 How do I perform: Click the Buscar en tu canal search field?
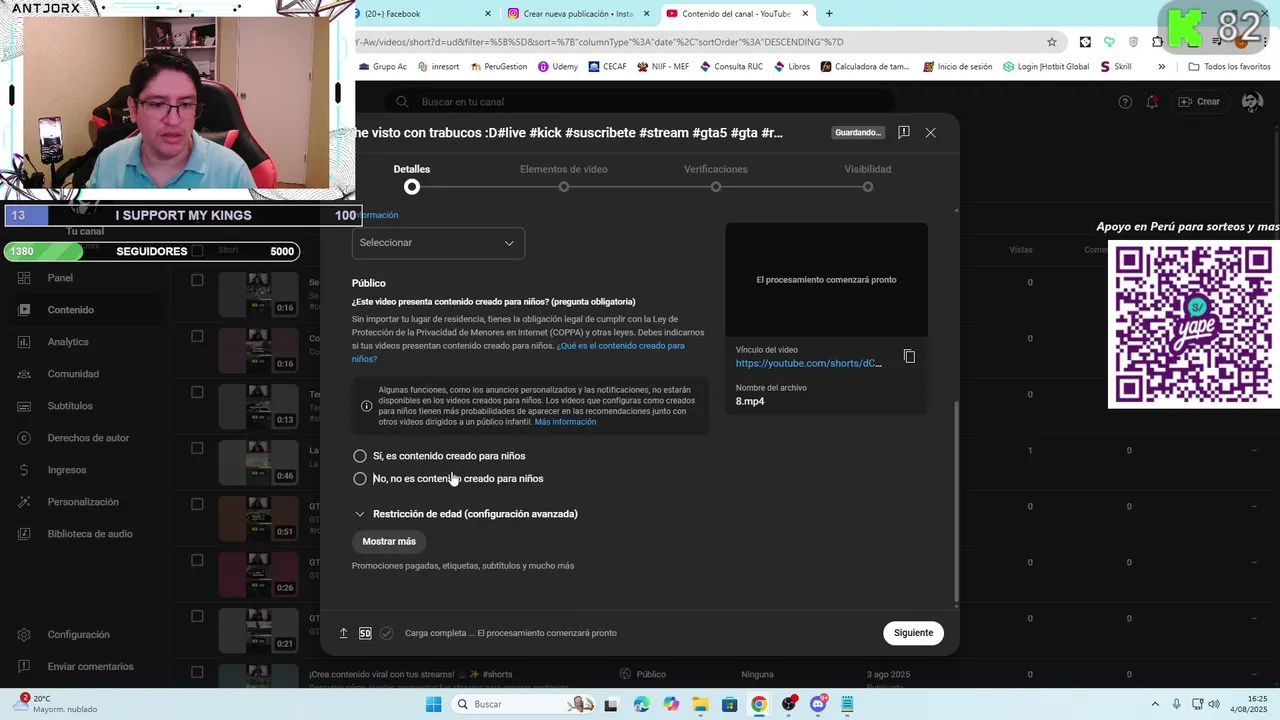point(640,102)
